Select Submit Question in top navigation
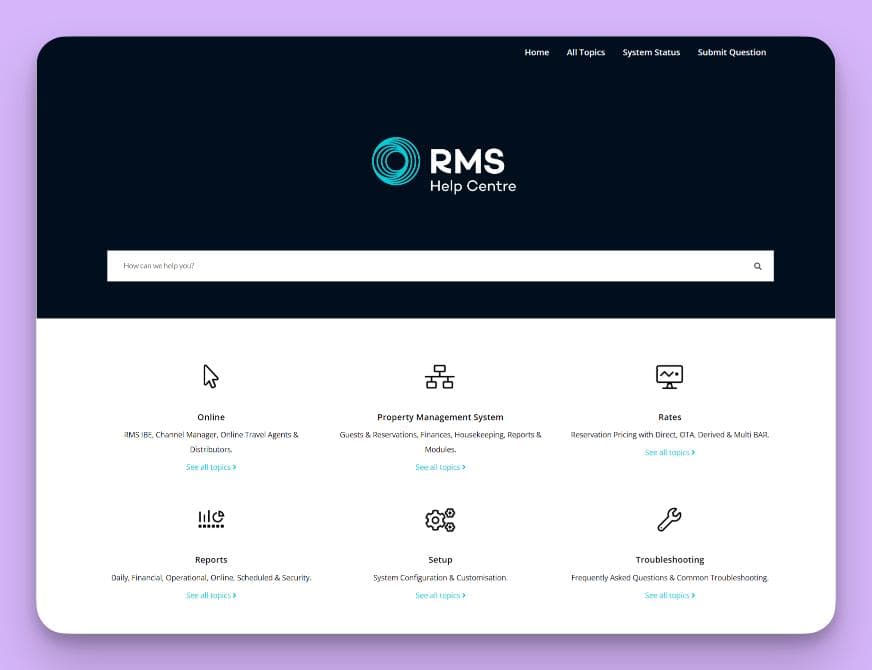 coord(731,52)
